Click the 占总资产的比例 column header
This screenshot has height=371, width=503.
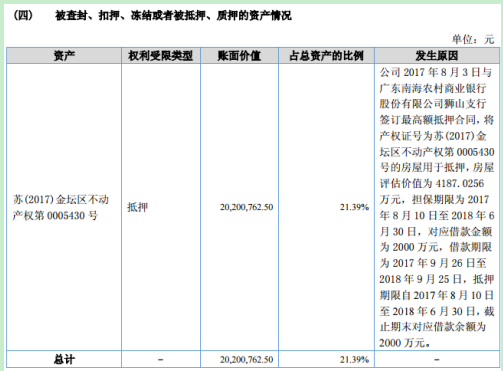pos(326,56)
